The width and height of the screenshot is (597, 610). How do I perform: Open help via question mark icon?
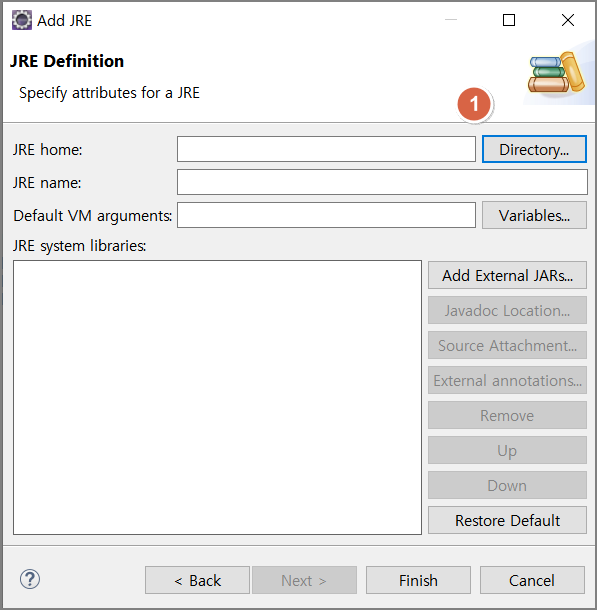point(30,579)
